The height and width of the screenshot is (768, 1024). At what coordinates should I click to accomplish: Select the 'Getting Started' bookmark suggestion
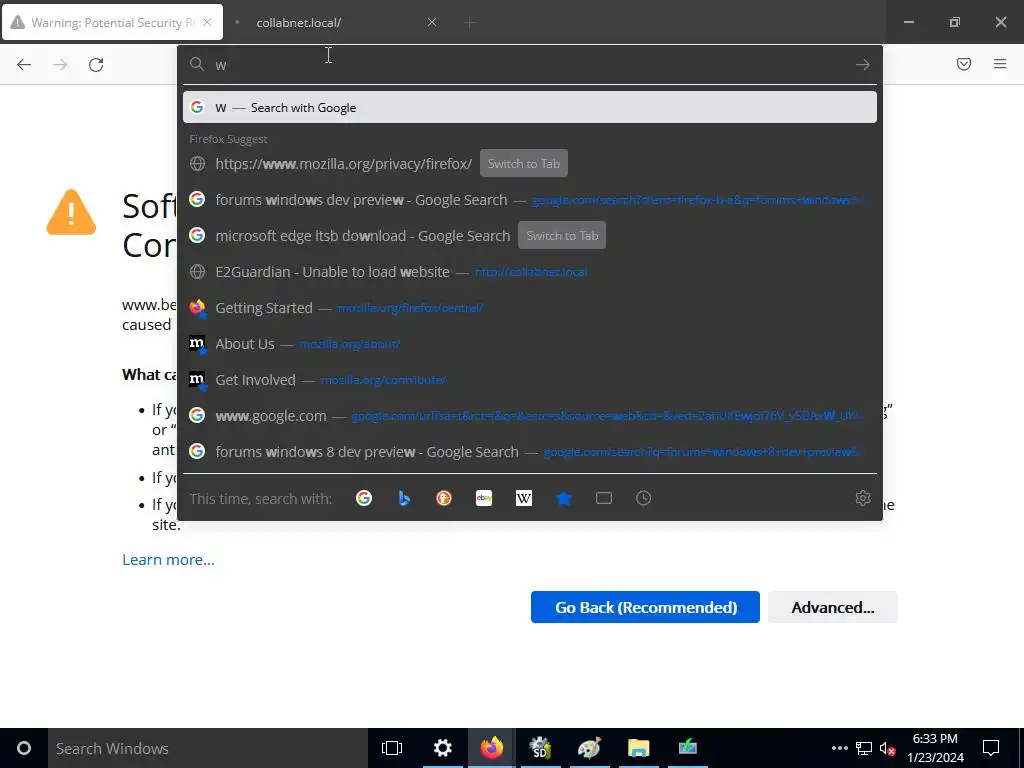click(530, 308)
